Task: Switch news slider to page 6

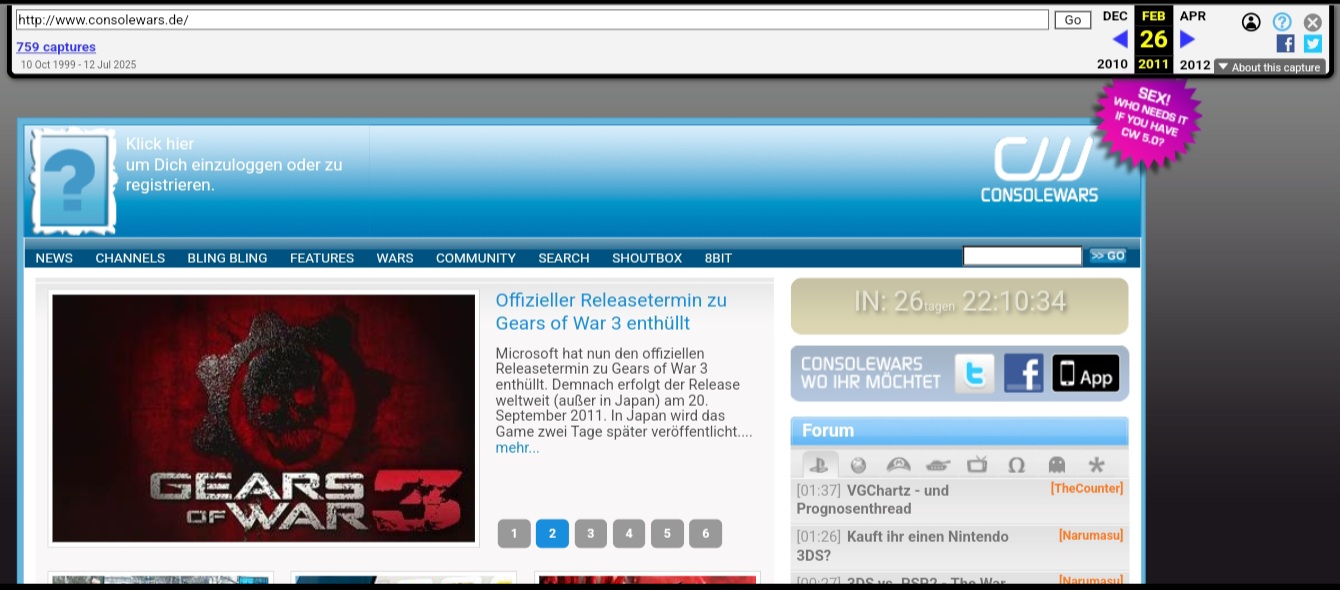Action: pos(705,534)
